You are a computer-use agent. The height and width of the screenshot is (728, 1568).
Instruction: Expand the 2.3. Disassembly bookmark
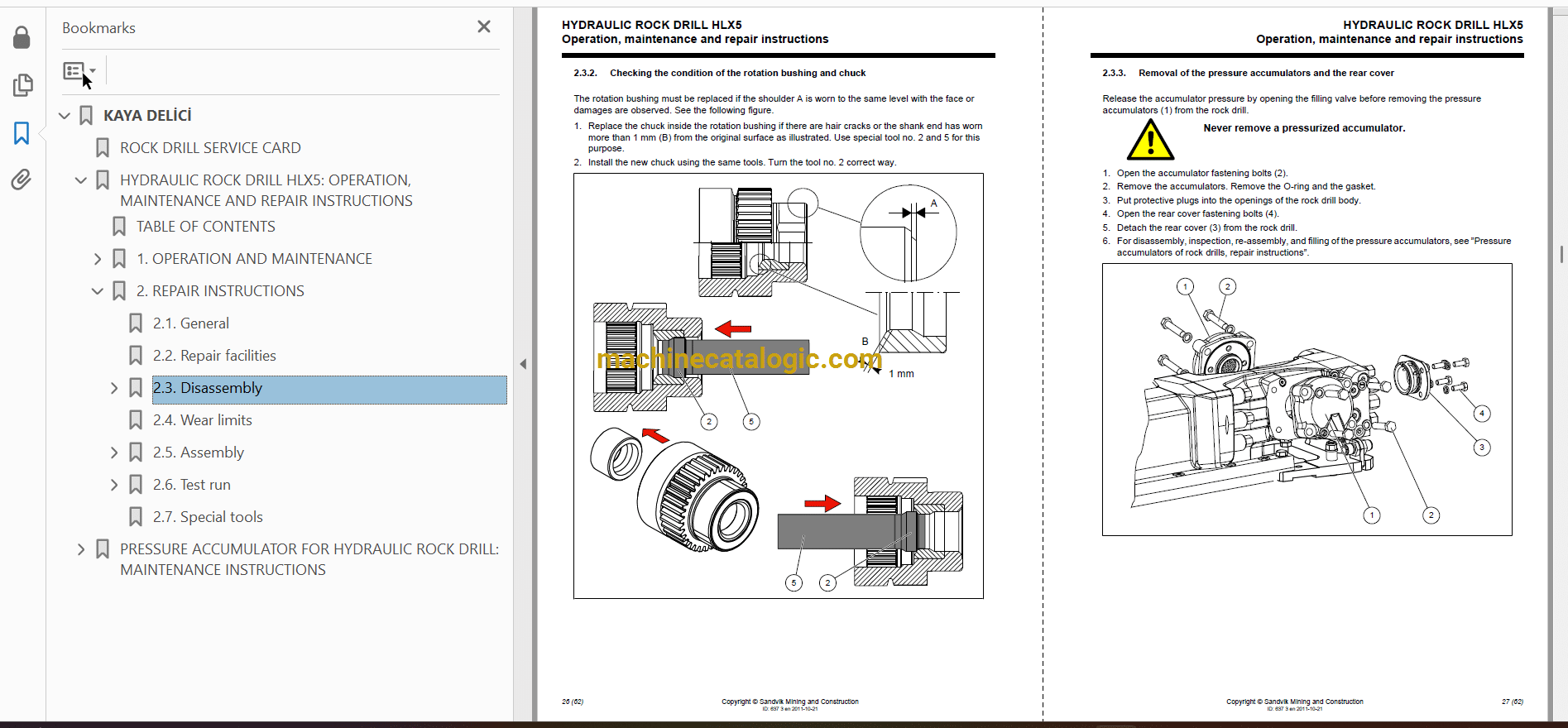pos(114,388)
